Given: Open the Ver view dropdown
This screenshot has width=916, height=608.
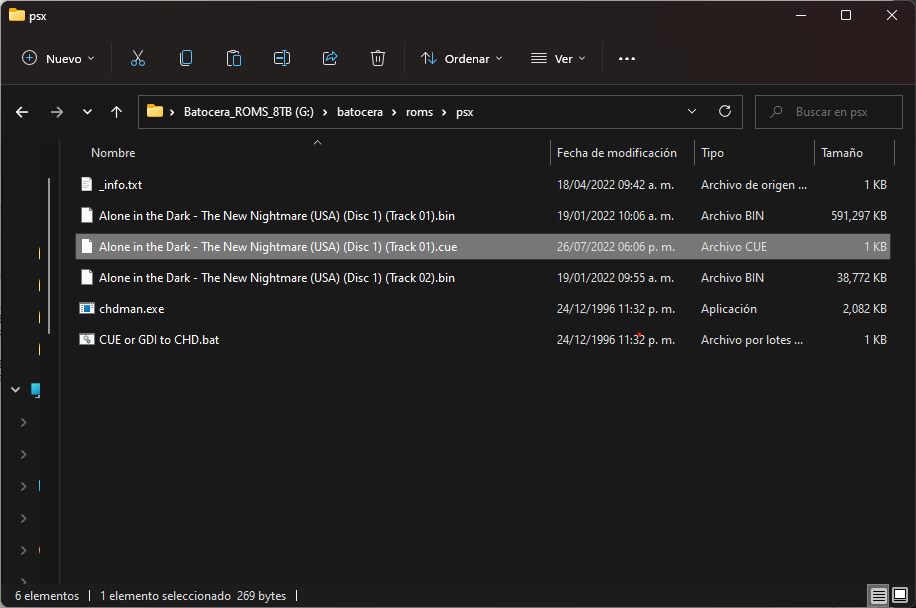Looking at the screenshot, I should (x=558, y=58).
